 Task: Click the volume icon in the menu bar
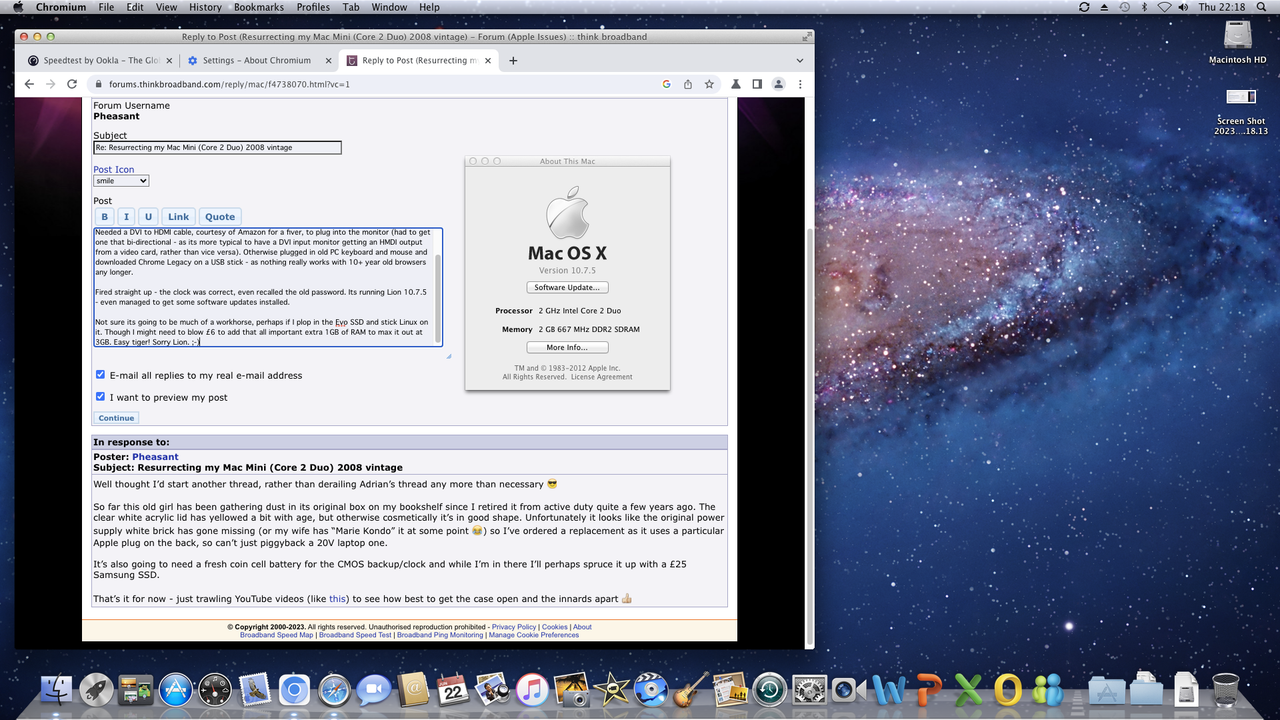click(x=1184, y=7)
